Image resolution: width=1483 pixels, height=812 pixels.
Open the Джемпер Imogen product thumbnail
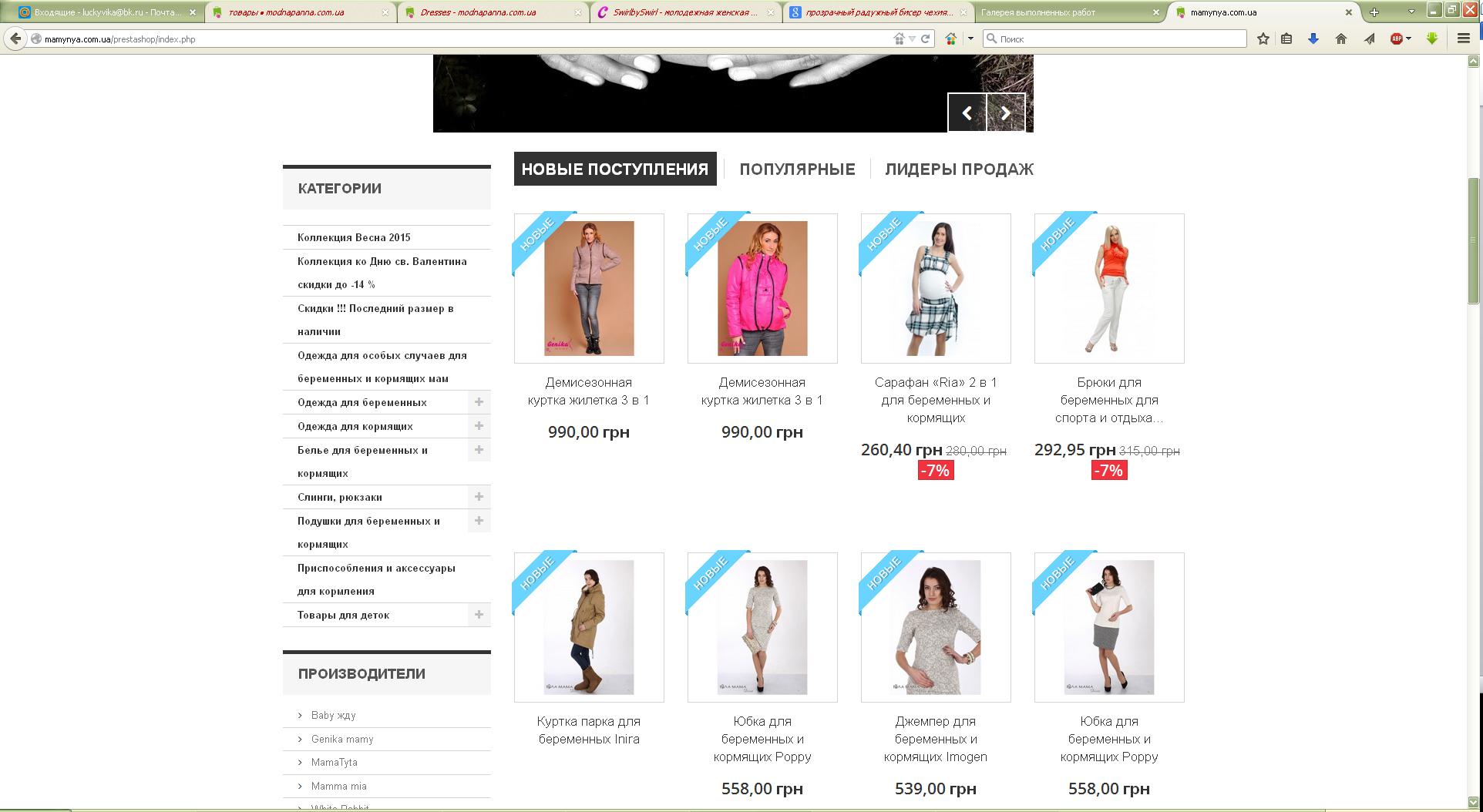[936, 627]
